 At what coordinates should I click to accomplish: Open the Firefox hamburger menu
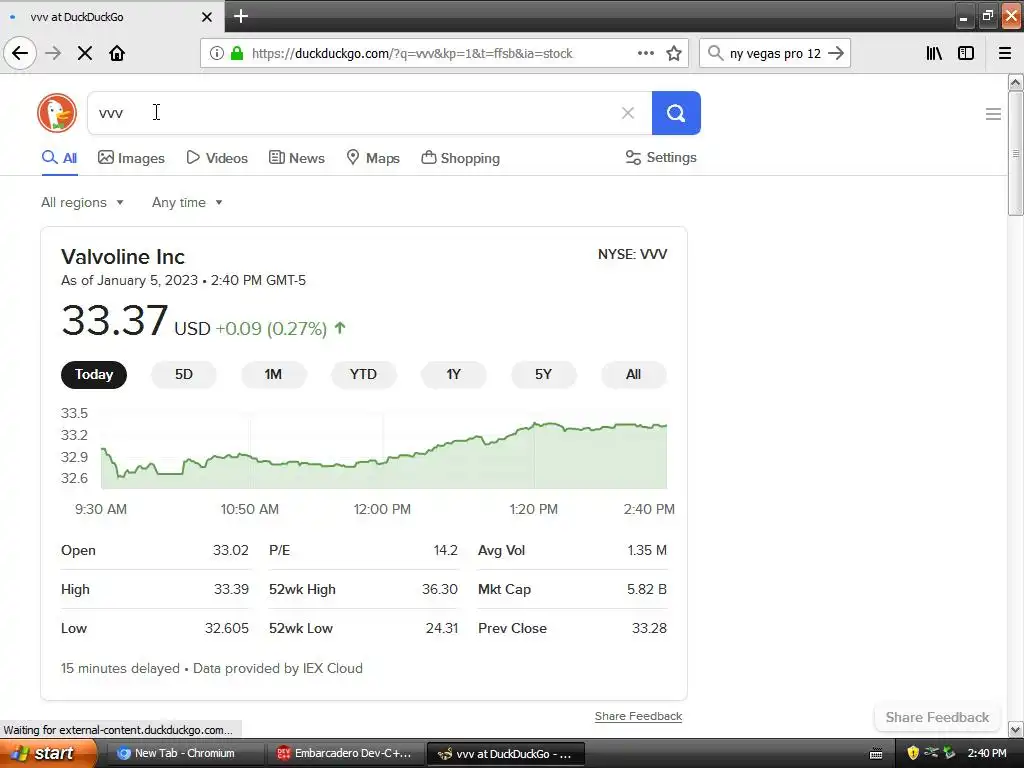(x=1004, y=53)
